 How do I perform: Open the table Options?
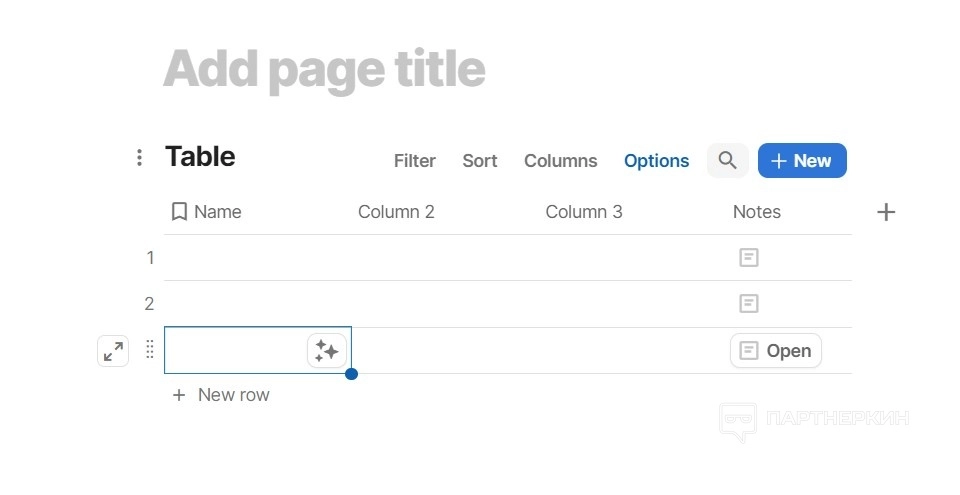point(656,161)
